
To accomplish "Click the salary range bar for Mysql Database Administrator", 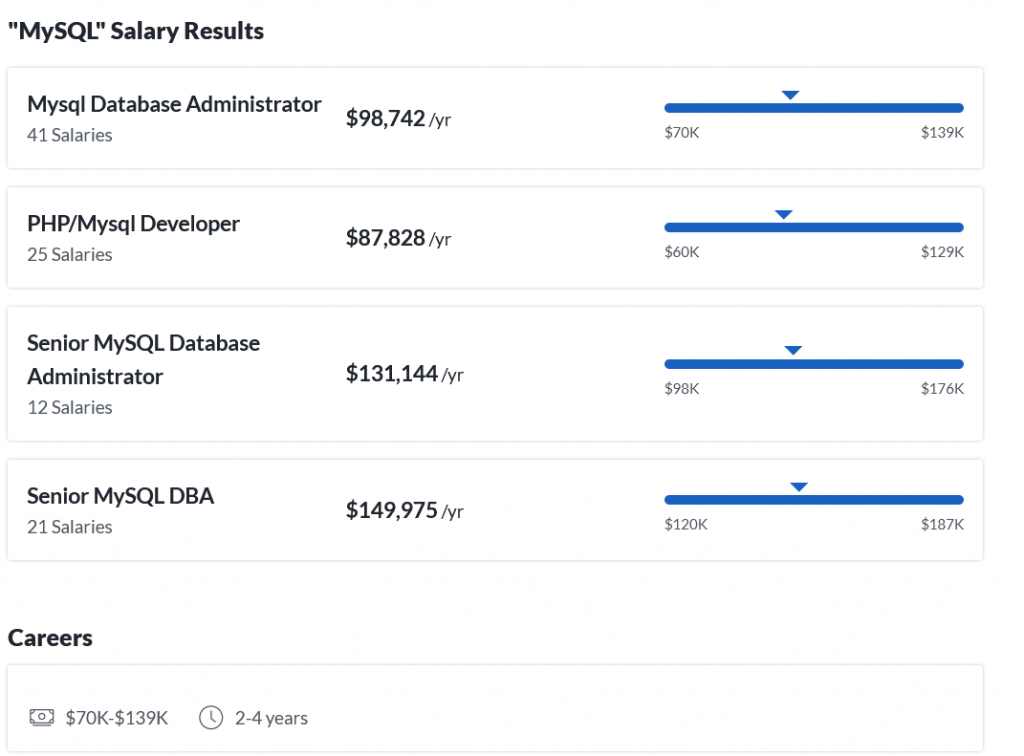I will click(814, 108).
